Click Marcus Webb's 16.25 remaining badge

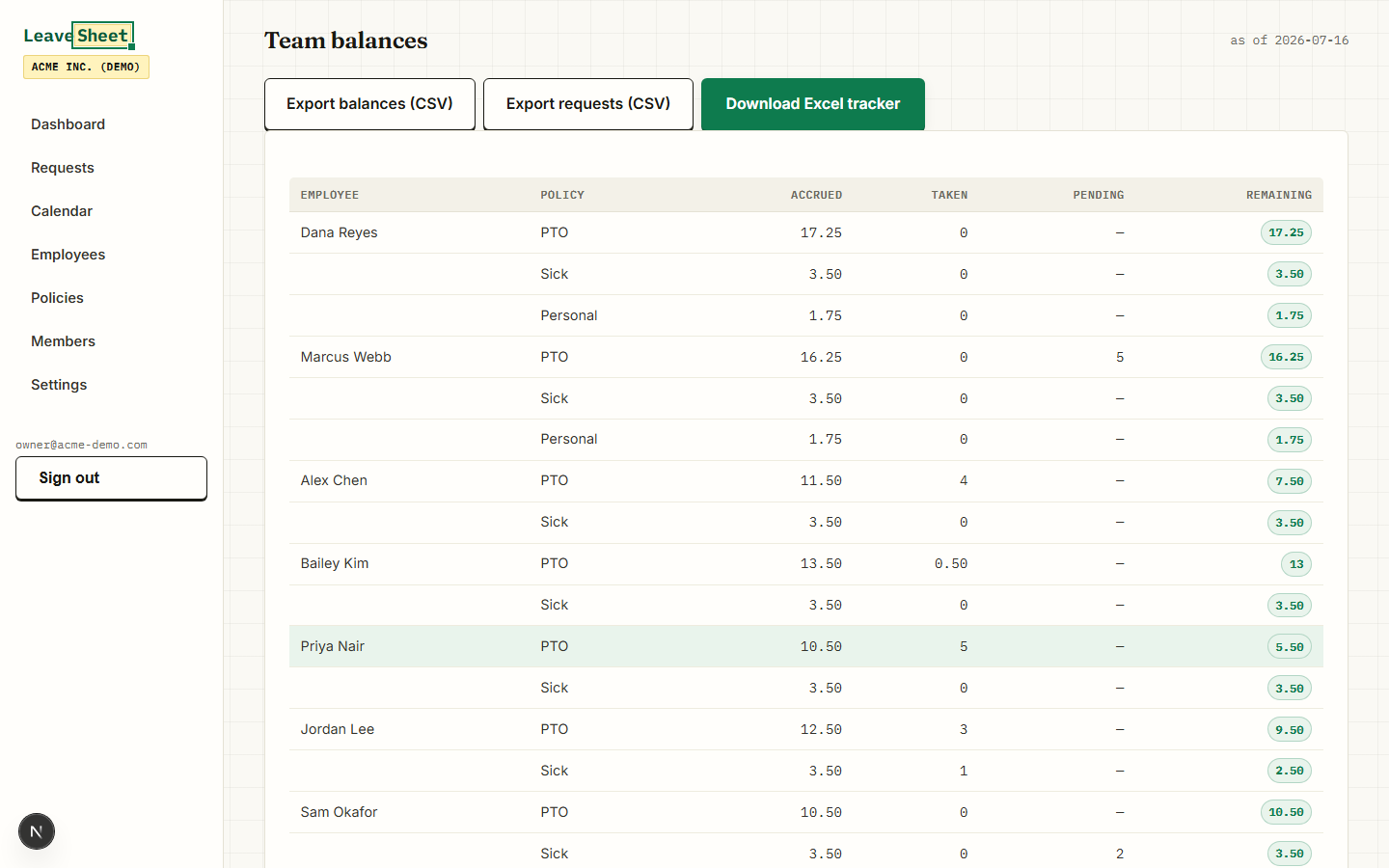click(x=1286, y=357)
